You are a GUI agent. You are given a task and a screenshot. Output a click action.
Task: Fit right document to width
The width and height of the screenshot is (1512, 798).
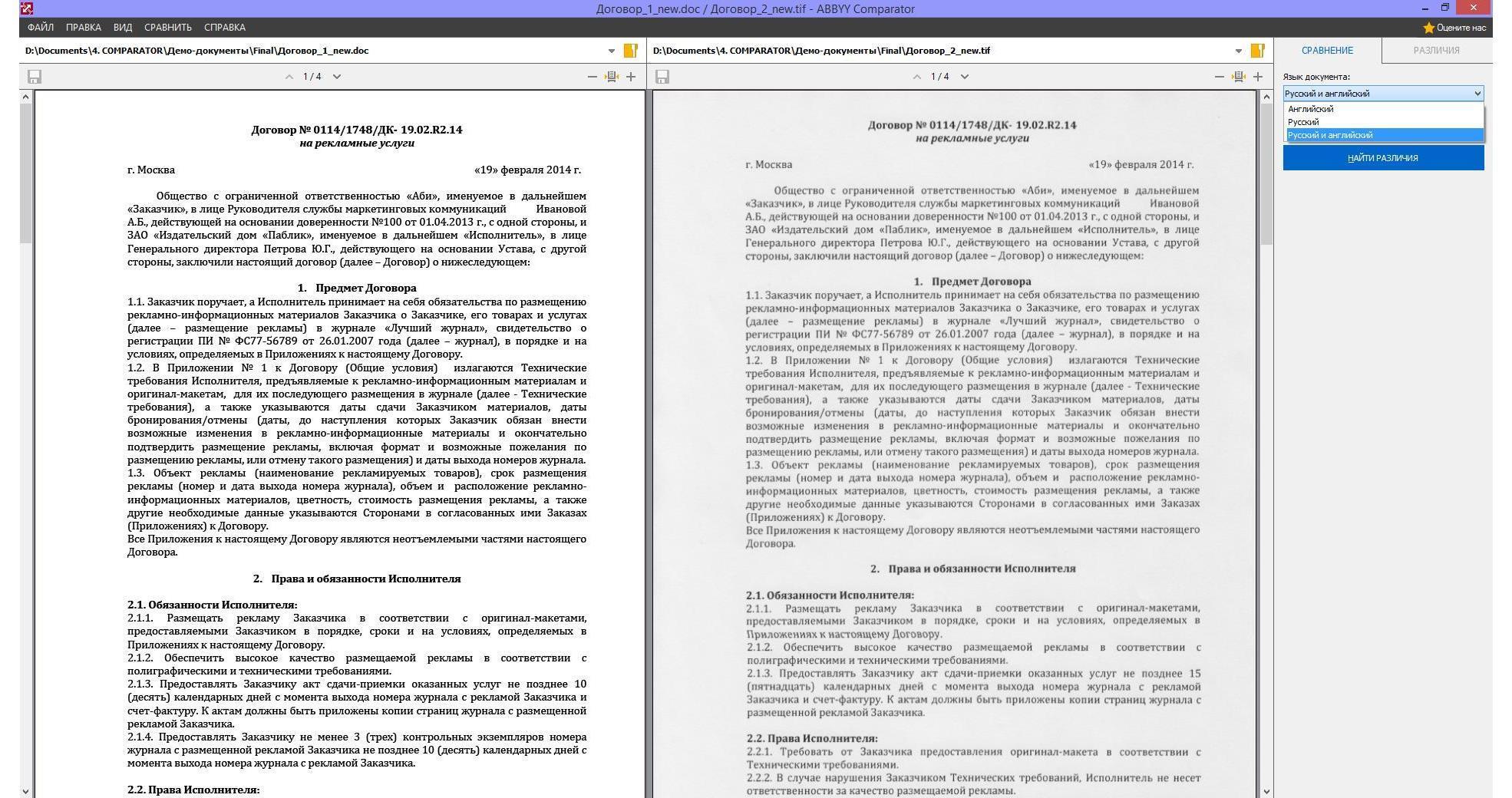(x=1238, y=77)
